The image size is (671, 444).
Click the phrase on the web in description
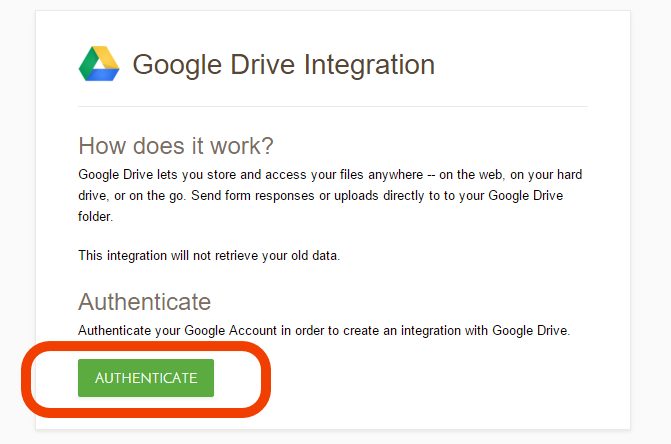click(471, 175)
